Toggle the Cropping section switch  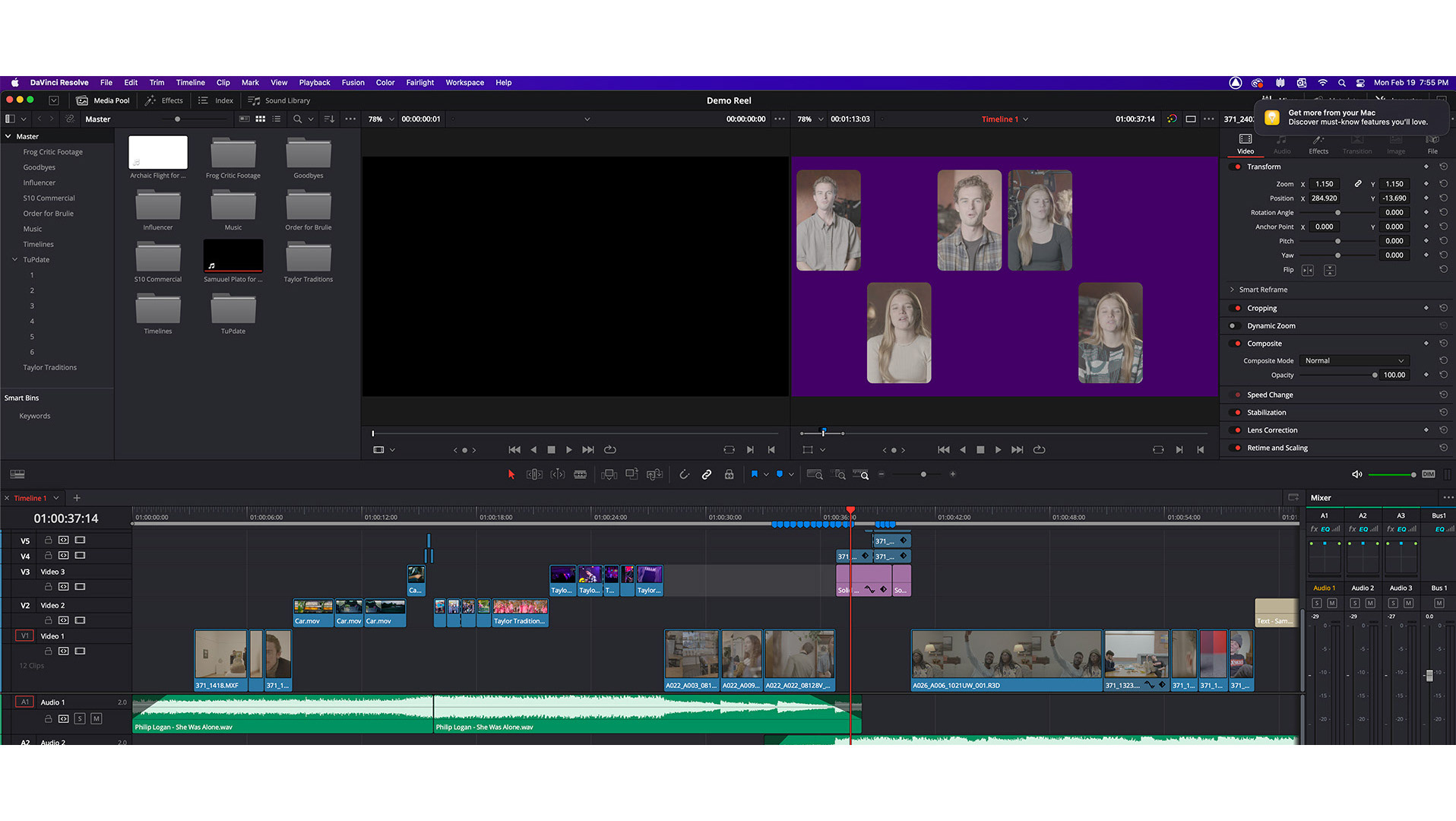coord(1234,309)
